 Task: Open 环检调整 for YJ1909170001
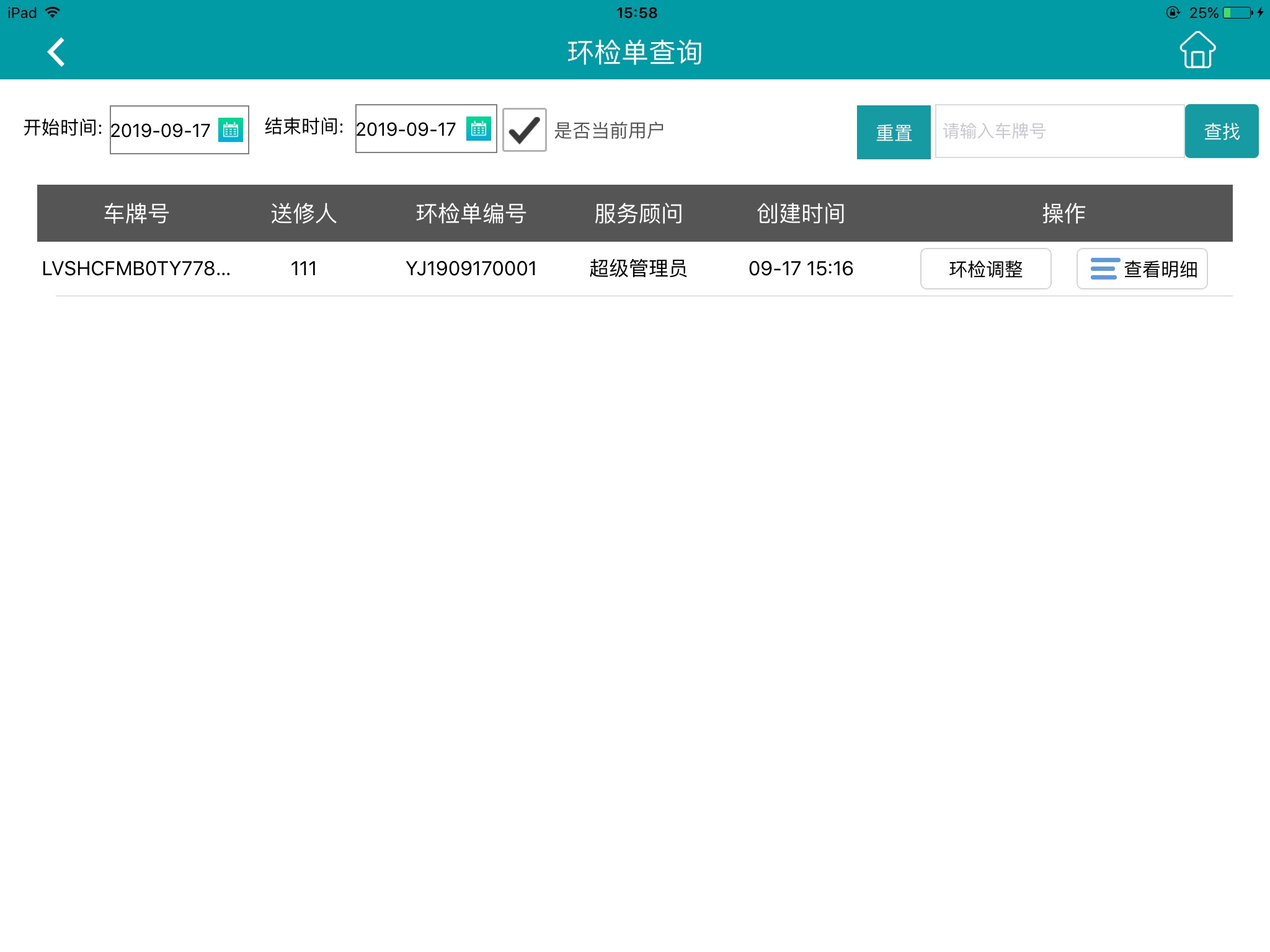click(x=985, y=269)
